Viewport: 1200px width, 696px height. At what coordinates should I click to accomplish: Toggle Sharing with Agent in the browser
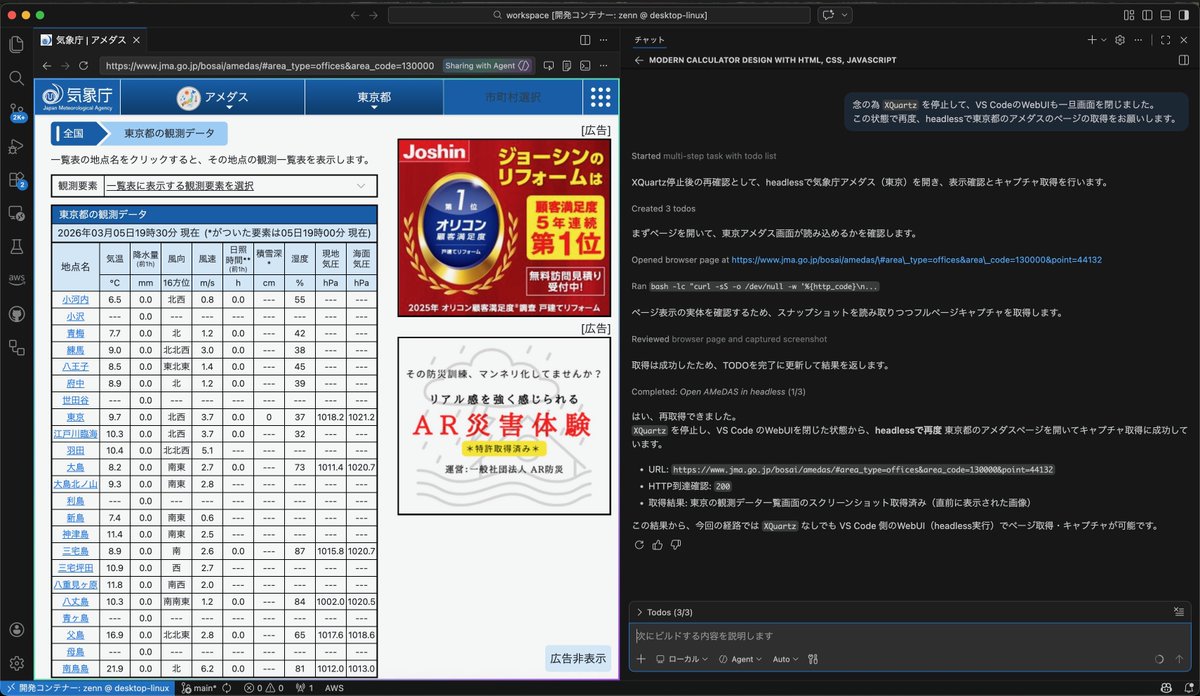tap(487, 65)
